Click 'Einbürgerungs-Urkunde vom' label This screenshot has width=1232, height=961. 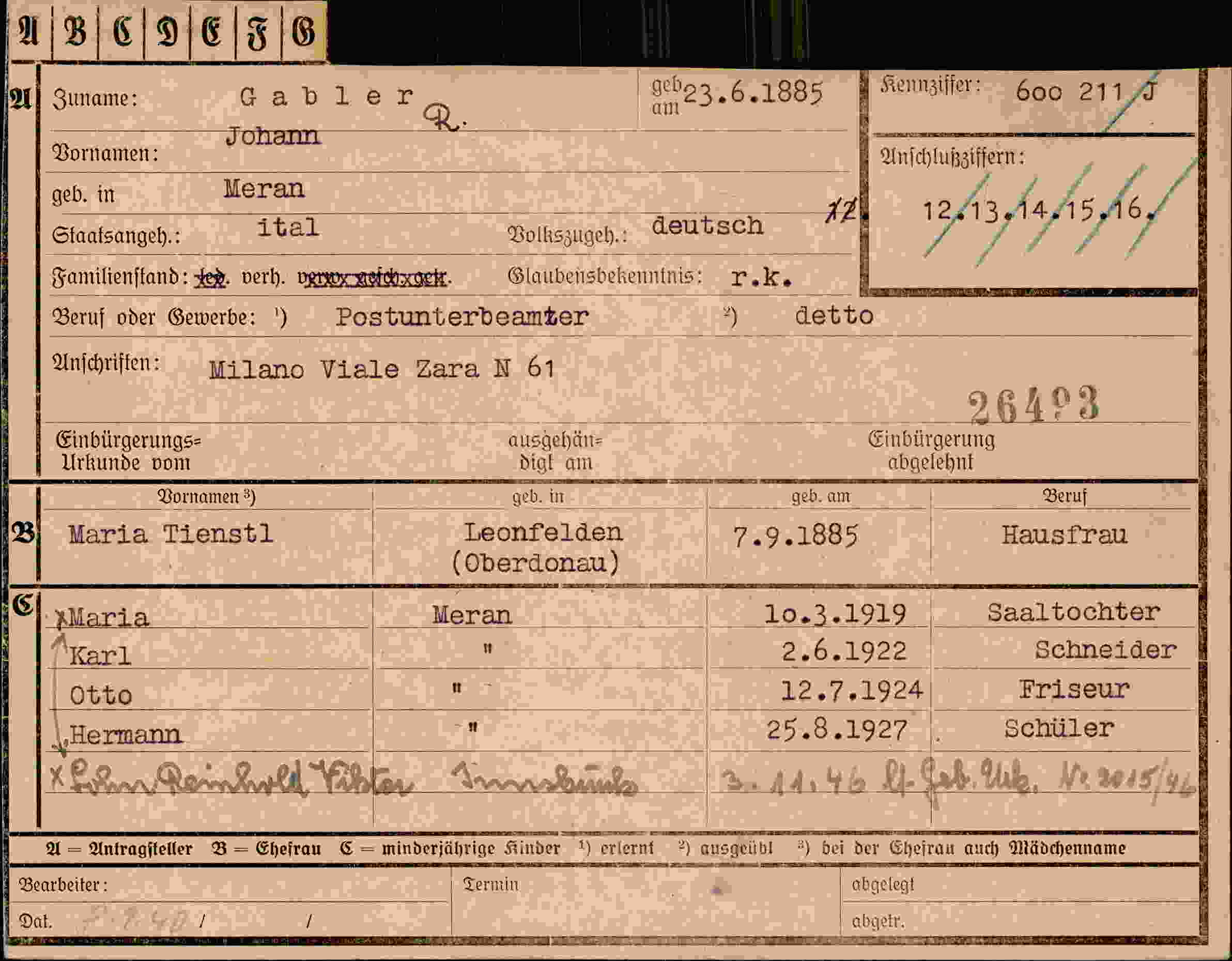128,451
